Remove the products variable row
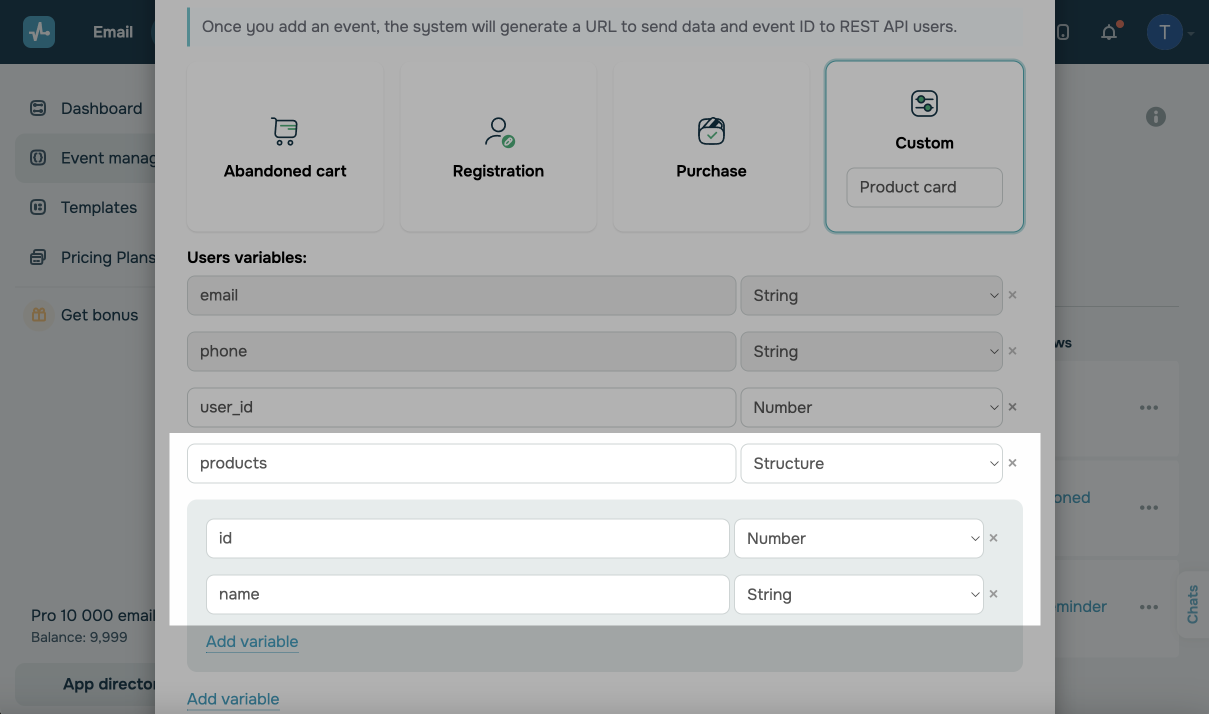 coord(1012,463)
